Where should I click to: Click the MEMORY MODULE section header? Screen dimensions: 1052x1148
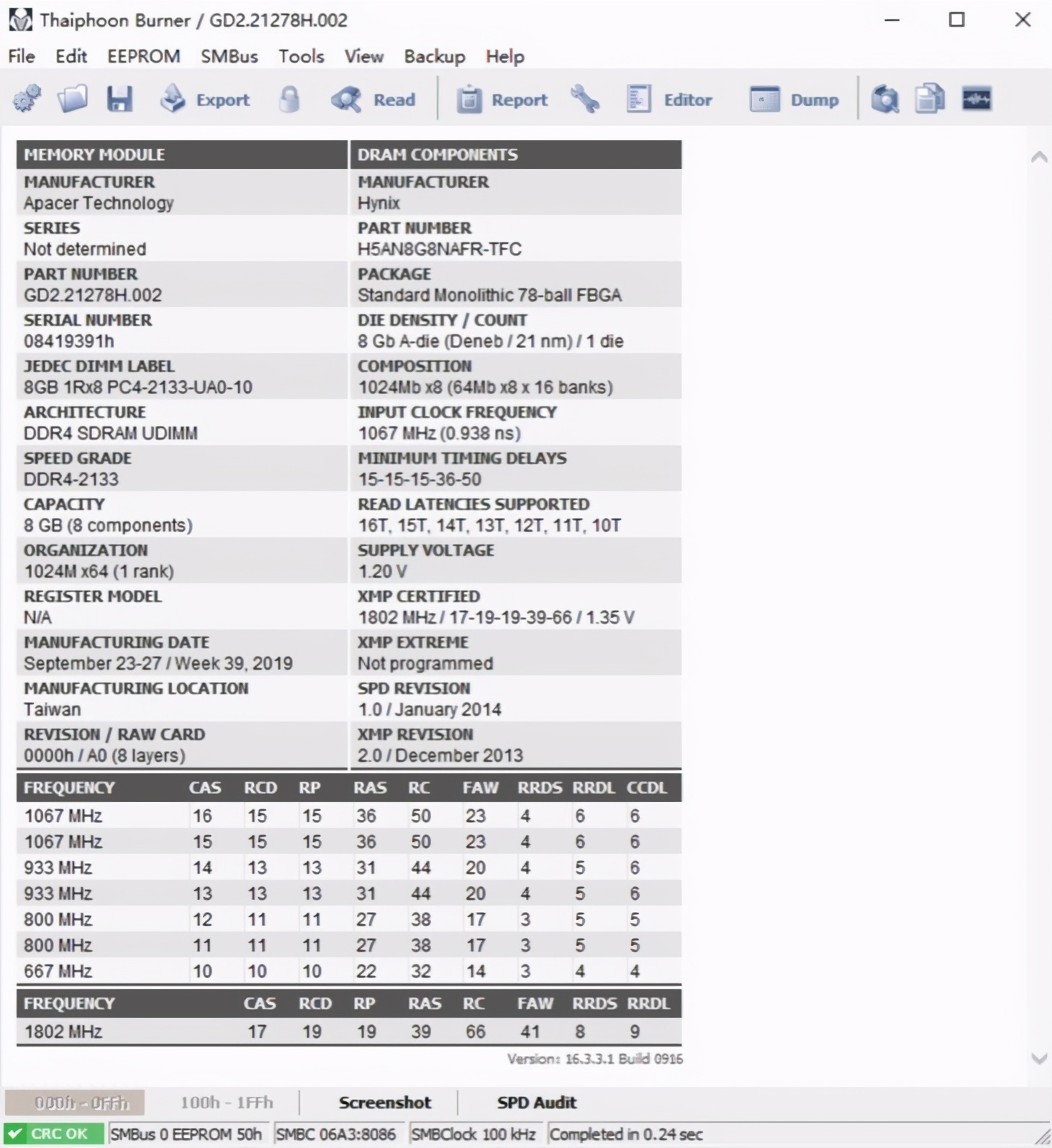coord(182,155)
